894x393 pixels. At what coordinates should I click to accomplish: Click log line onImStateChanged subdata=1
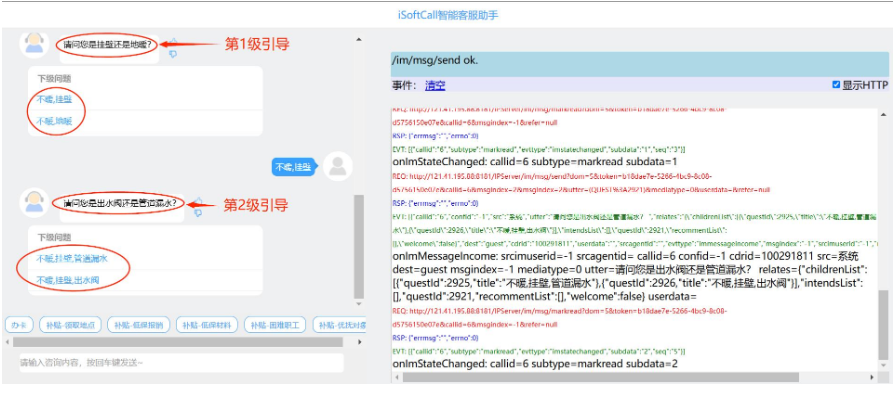(535, 162)
